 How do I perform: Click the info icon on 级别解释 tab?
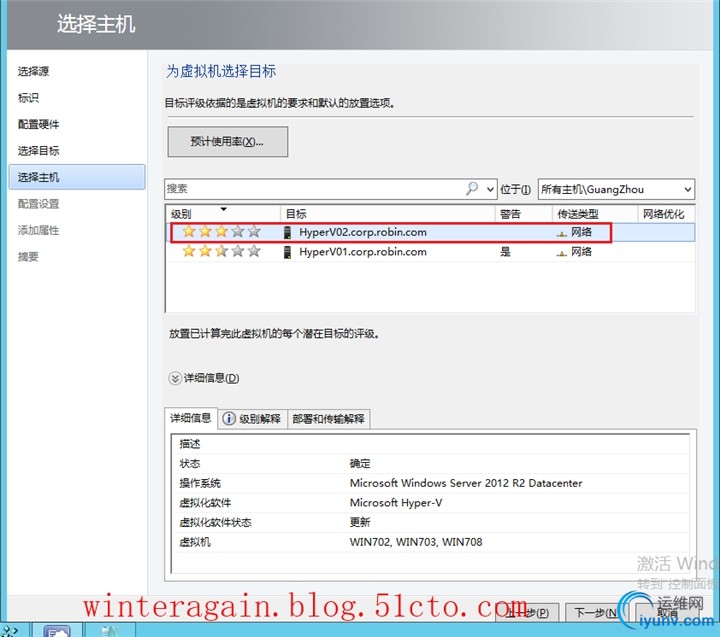coord(229,418)
